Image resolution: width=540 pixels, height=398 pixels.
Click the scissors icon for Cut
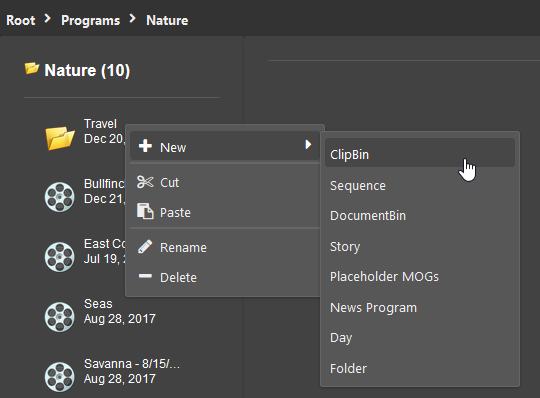pyautogui.click(x=145, y=182)
